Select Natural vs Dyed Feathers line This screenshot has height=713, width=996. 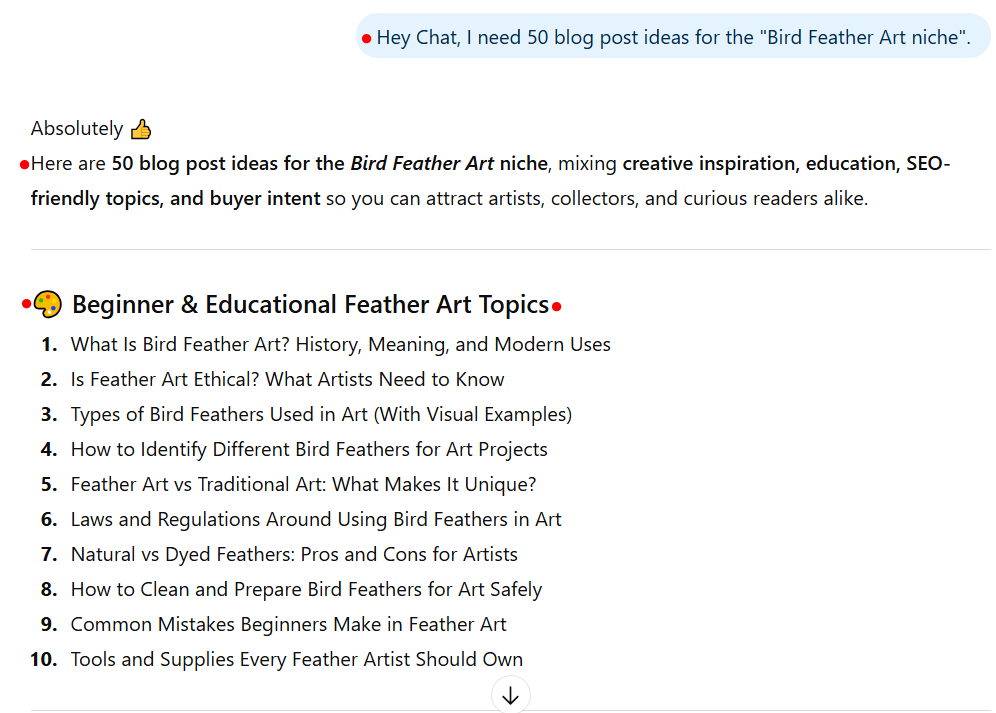[294, 554]
